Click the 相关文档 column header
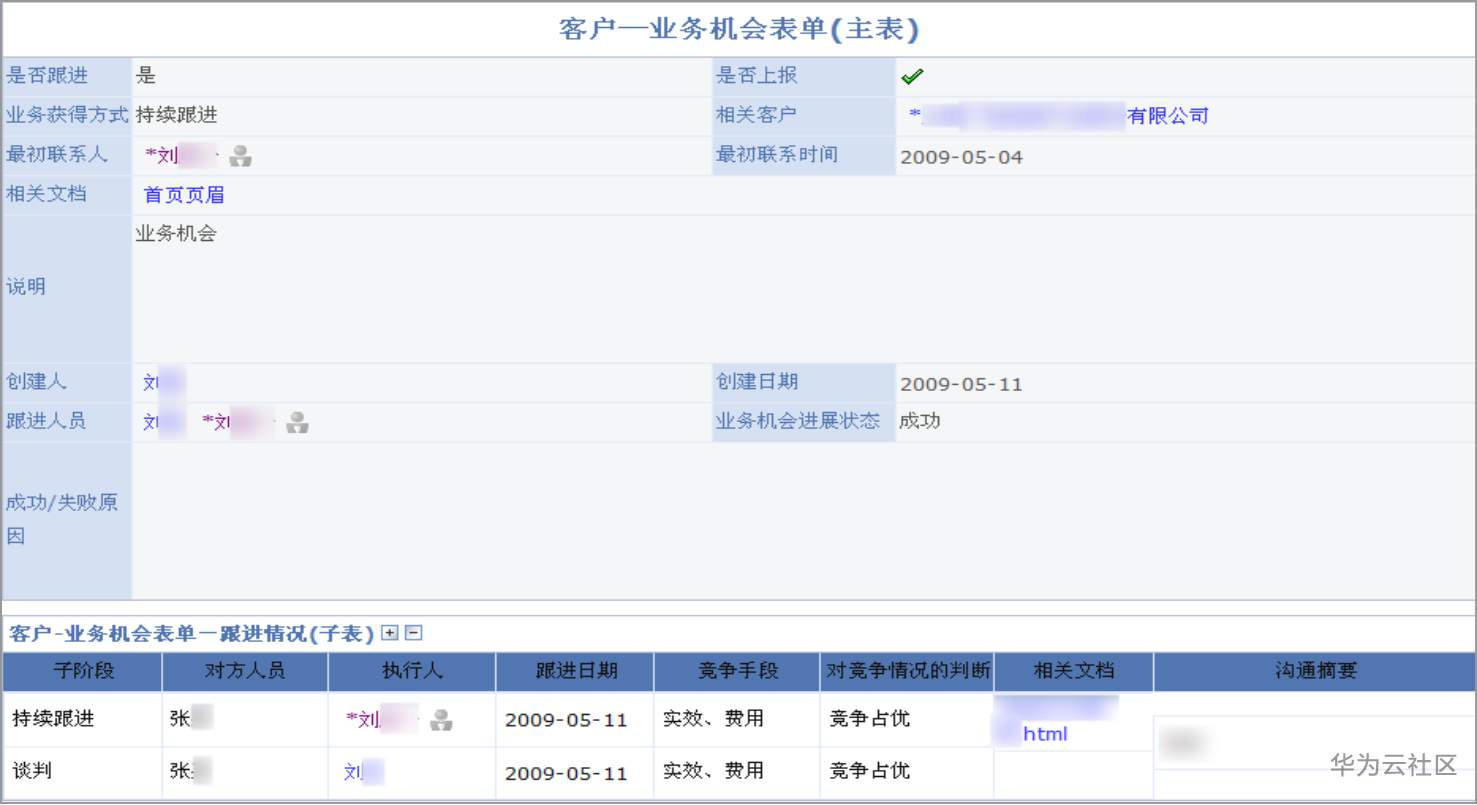The height and width of the screenshot is (805, 1477). pos(1073,671)
